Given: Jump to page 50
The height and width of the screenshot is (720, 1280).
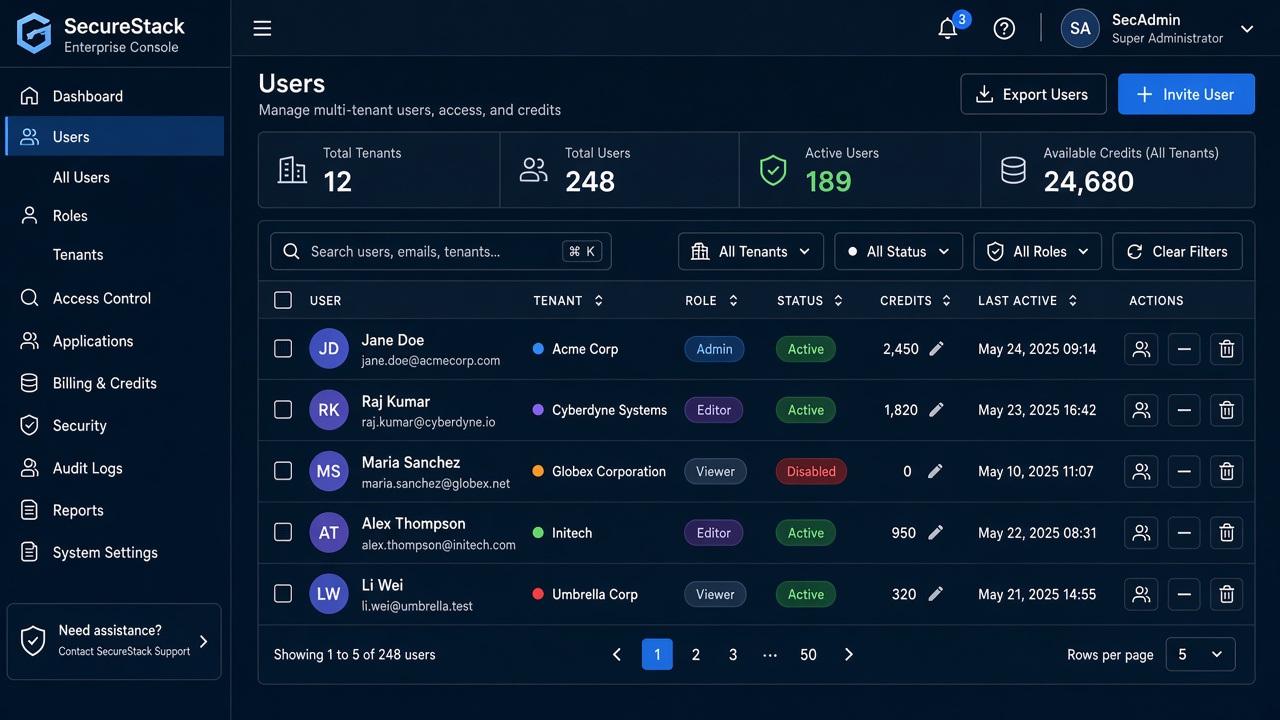Looking at the screenshot, I should pos(808,654).
